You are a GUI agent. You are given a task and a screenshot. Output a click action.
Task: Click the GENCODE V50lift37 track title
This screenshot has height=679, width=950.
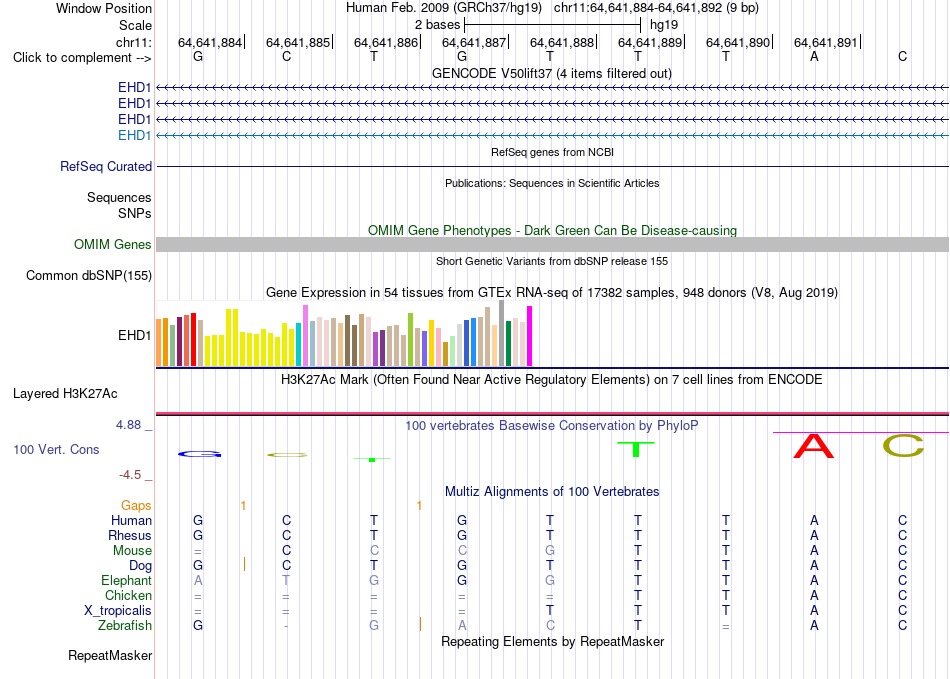tap(551, 74)
